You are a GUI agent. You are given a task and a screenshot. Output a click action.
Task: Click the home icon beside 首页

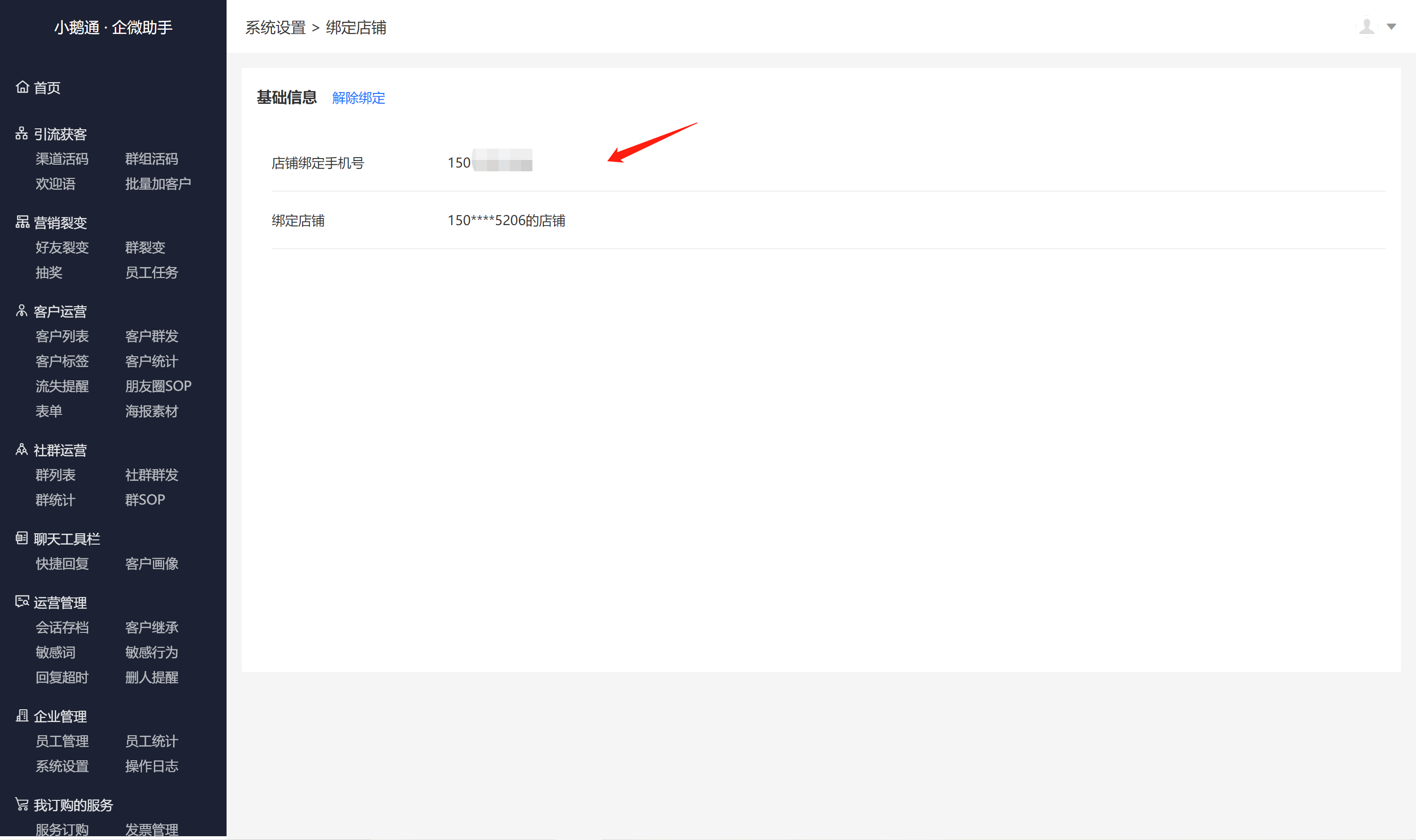22,87
